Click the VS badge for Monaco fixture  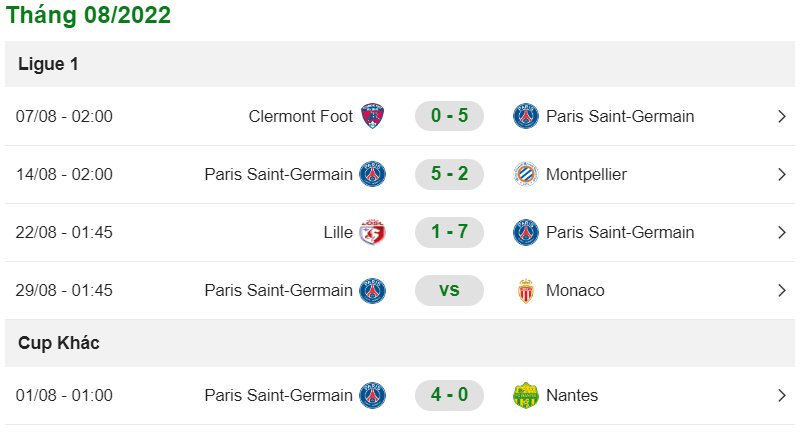click(449, 290)
